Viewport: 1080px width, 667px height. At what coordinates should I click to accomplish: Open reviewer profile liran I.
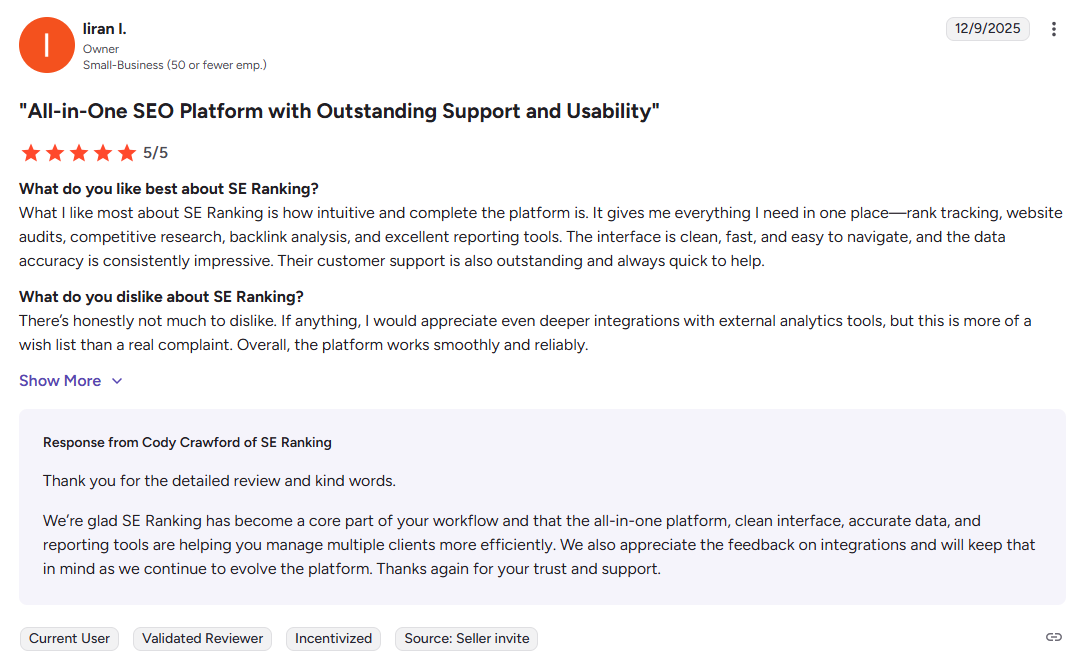pyautogui.click(x=105, y=29)
